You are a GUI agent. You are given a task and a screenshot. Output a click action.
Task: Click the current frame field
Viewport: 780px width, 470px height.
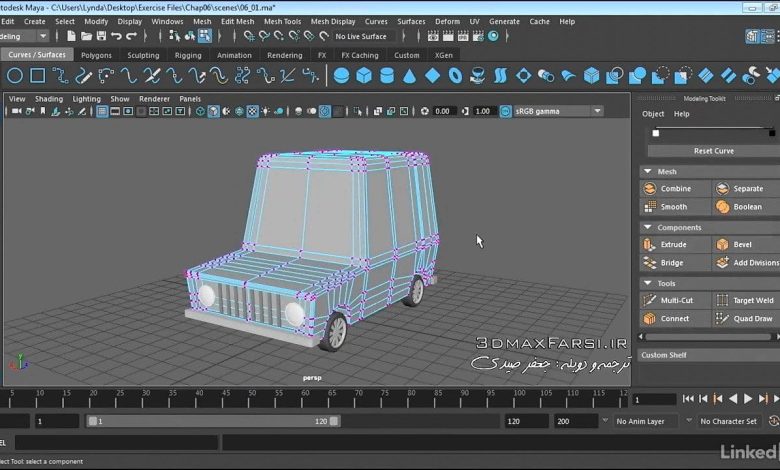[x=654, y=399]
